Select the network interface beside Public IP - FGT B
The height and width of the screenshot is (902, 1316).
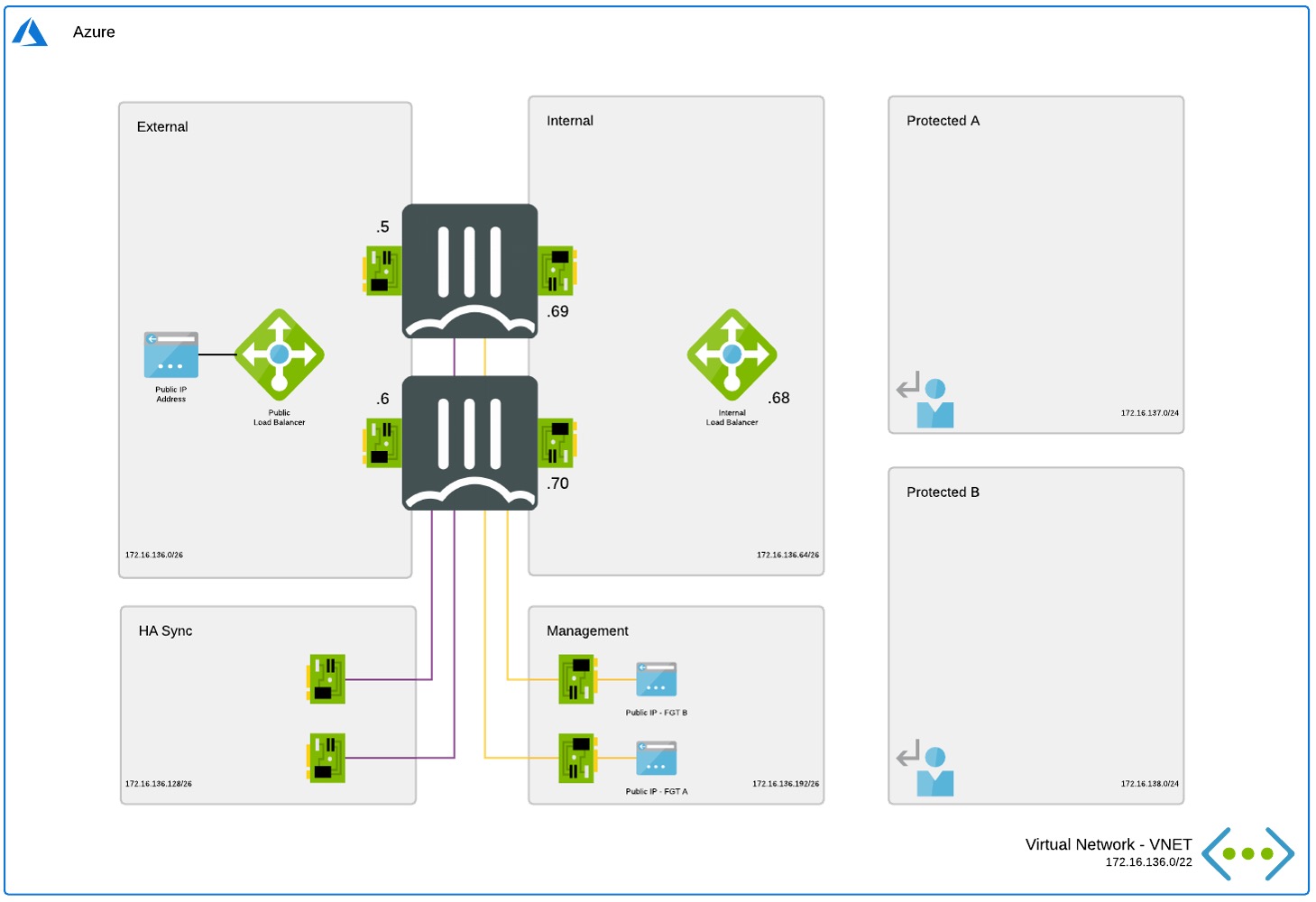[577, 679]
